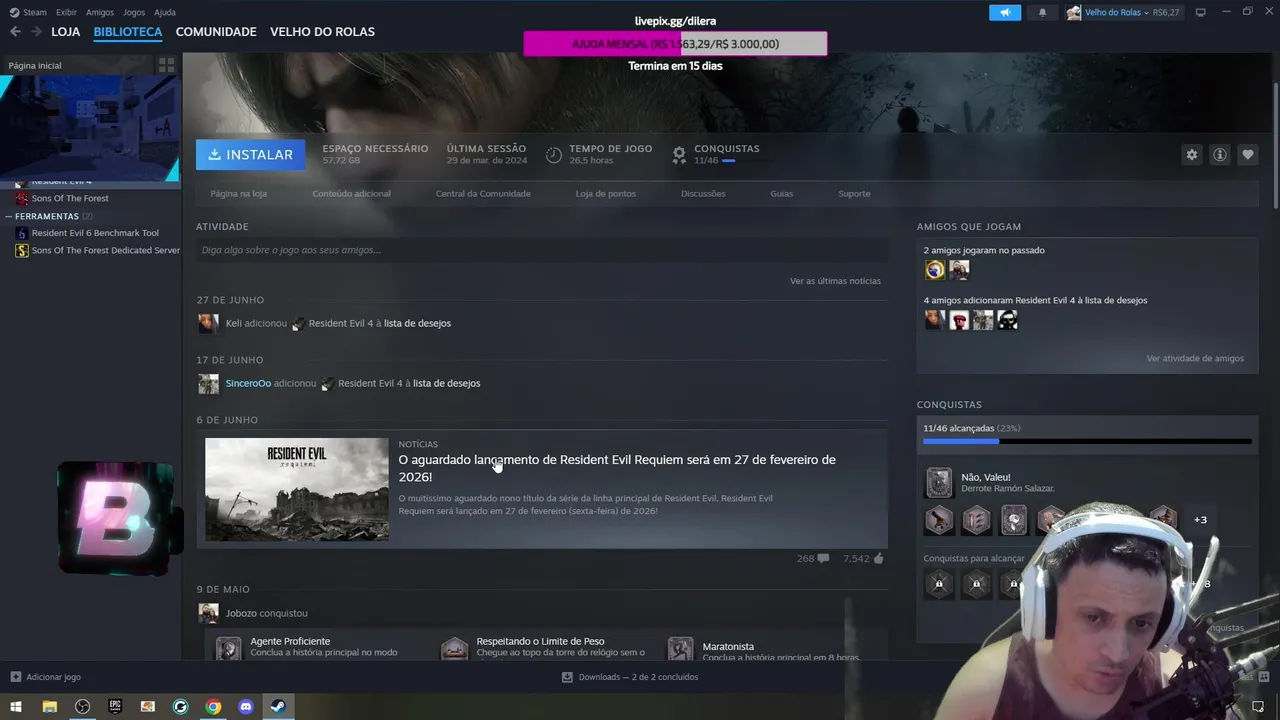This screenshot has height=720, width=1280.
Task: Select Sons Of The Forest Dedicated Server
Action: (105, 250)
